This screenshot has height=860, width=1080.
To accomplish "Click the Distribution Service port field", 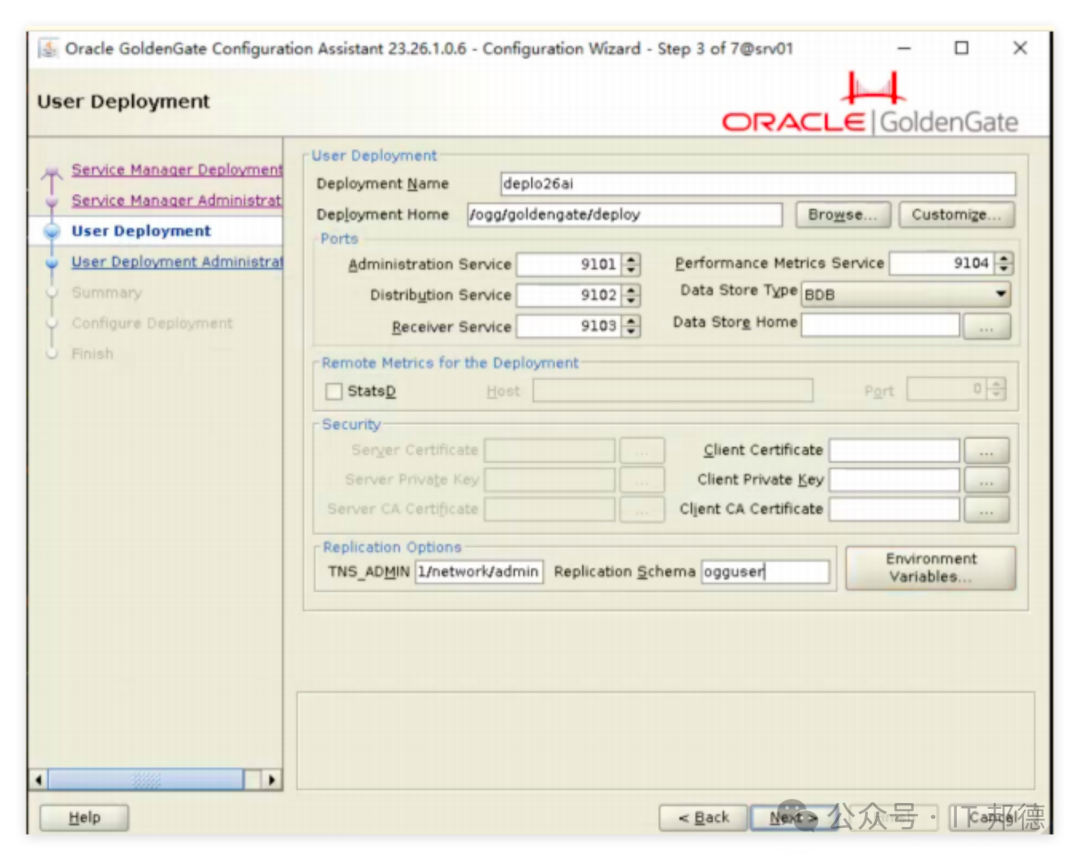I will 569,295.
